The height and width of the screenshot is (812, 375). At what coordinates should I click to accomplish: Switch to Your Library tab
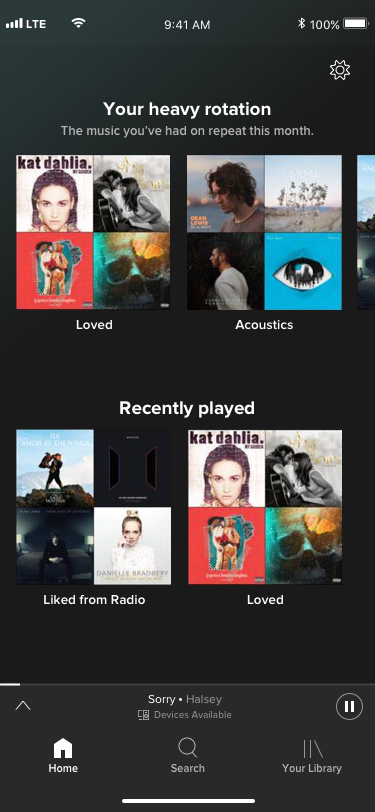pos(312,756)
